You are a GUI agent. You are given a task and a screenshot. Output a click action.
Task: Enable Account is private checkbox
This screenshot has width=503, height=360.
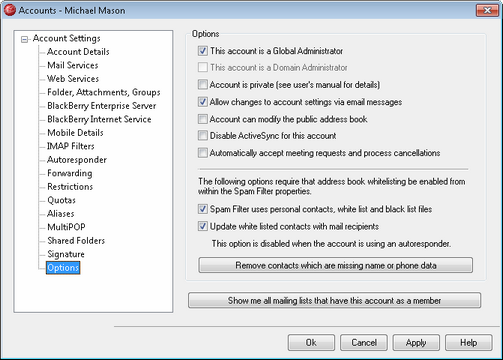click(203, 84)
